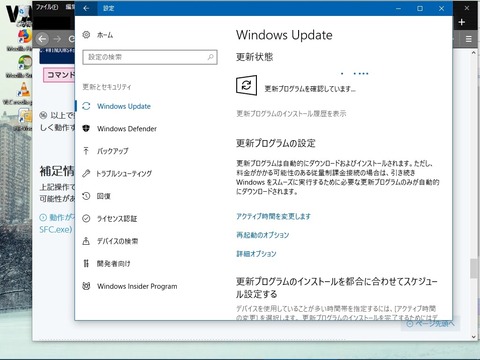Image resolution: width=480 pixels, height=360 pixels.
Task: Open the Firefox desktop shortcut icon
Action: [x=24, y=36]
